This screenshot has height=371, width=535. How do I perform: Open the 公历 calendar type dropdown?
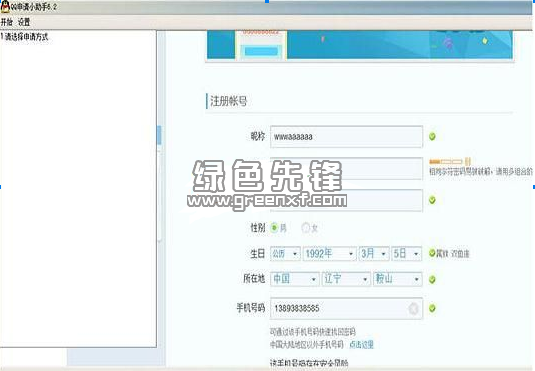(285, 254)
